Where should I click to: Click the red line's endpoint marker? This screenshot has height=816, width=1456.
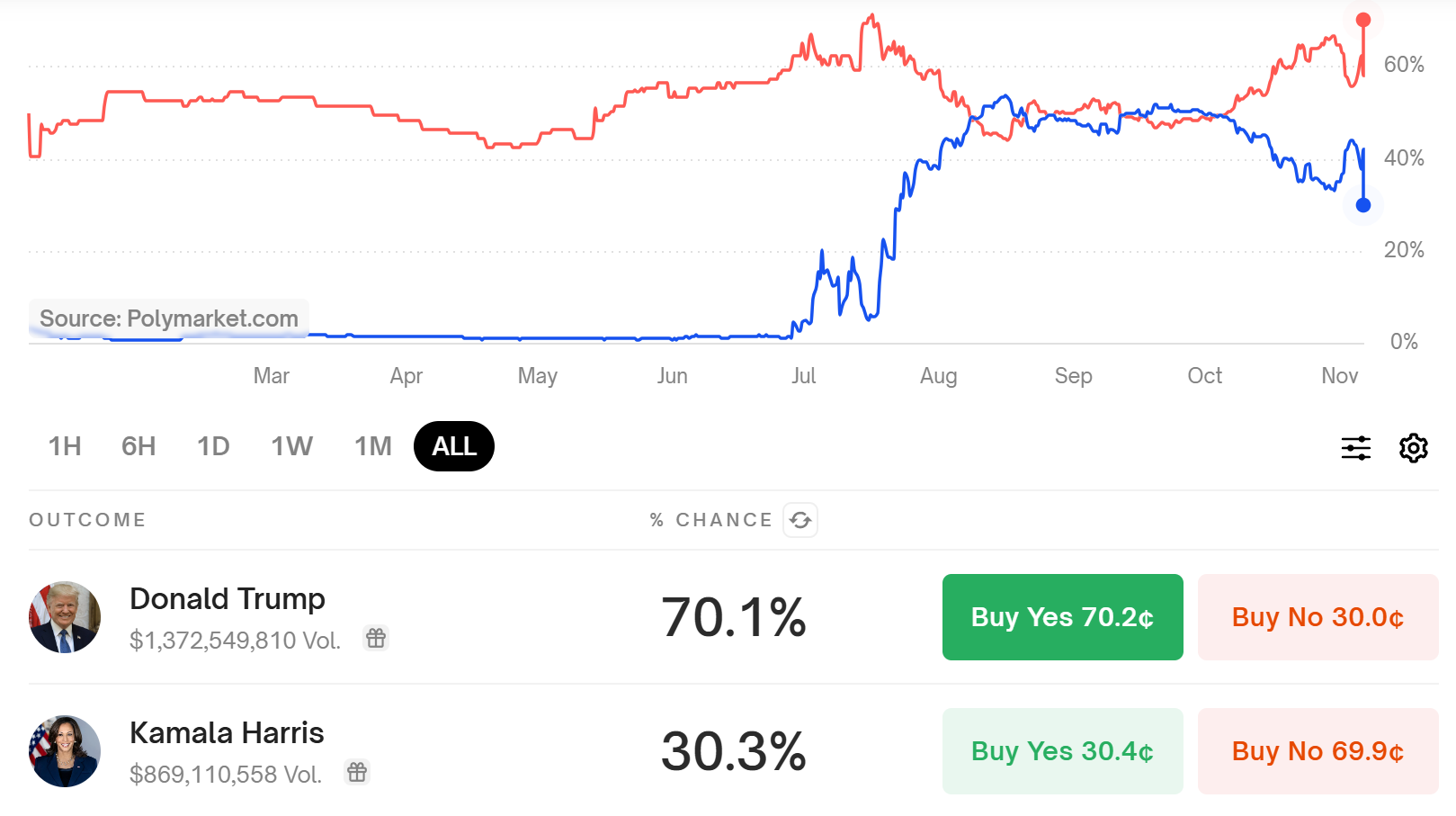point(1362,17)
